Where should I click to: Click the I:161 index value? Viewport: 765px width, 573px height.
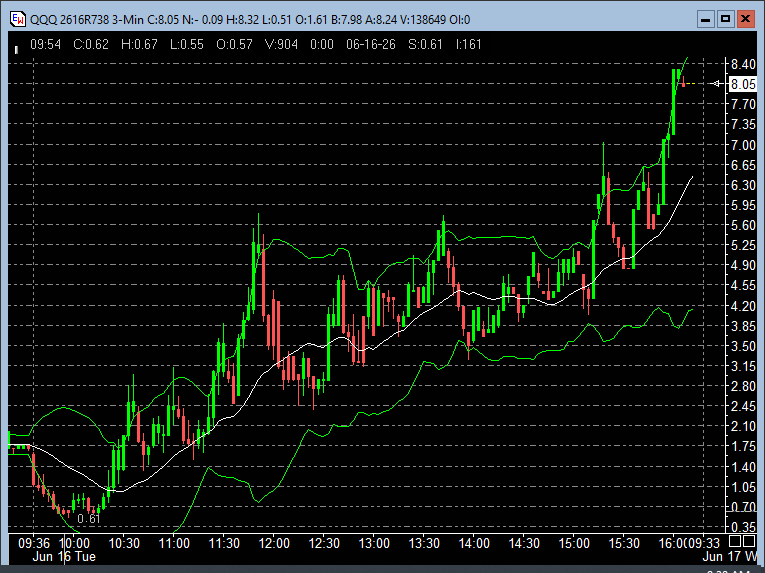pos(468,44)
